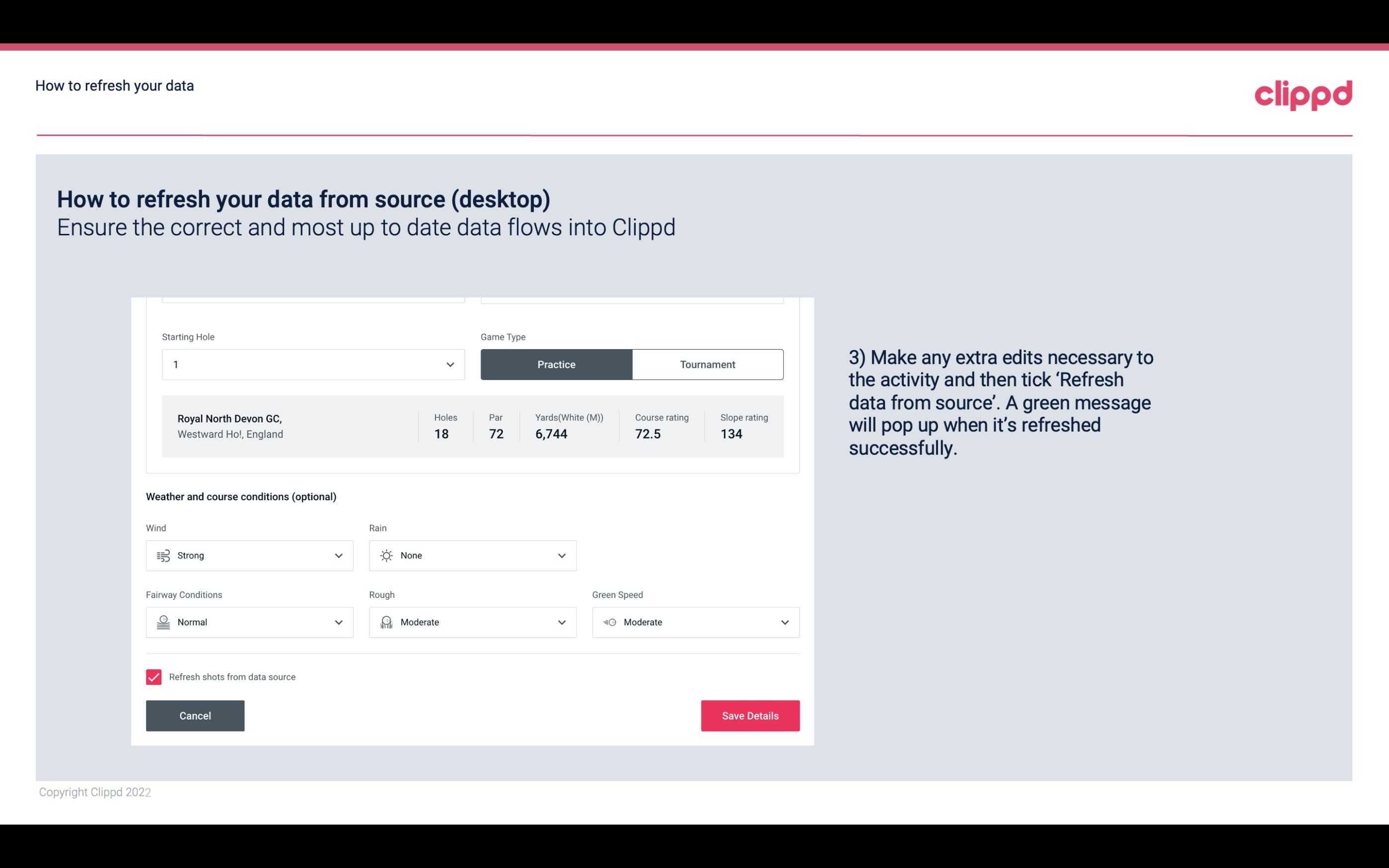Click Save Details button

click(x=750, y=715)
